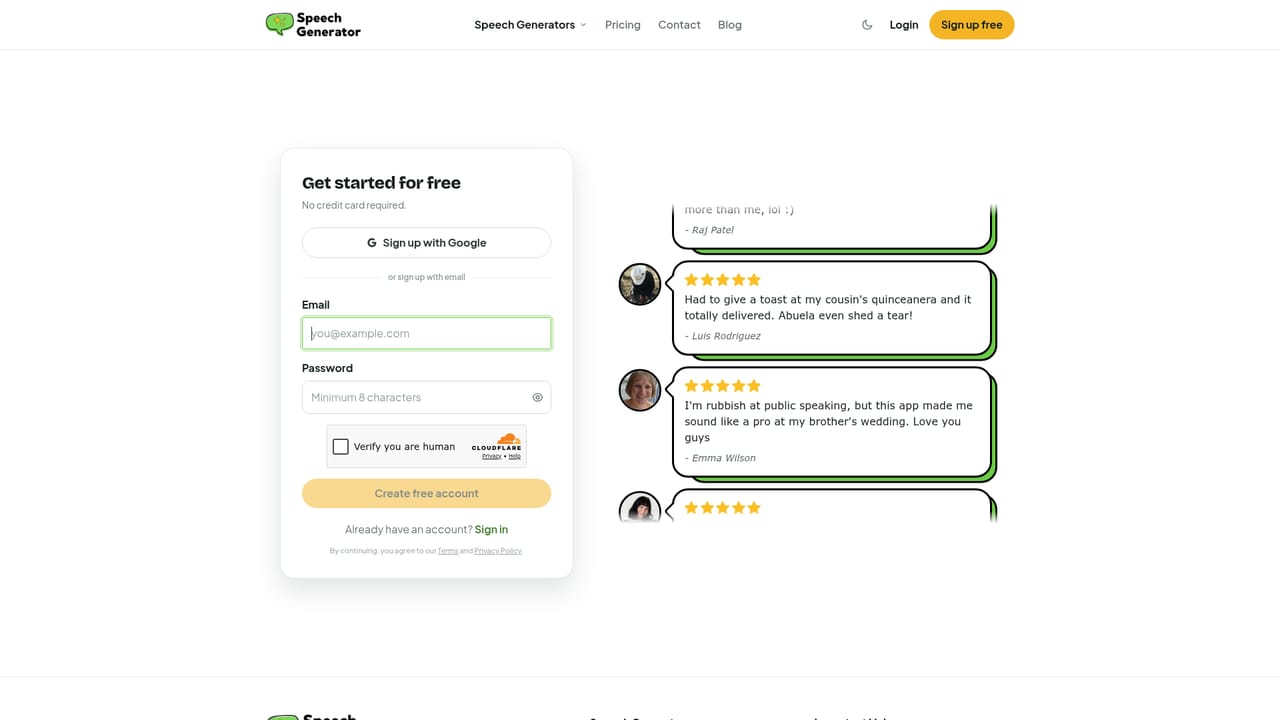Expand the Speech Generators dropdown
This screenshot has height=720, width=1280.
530,25
